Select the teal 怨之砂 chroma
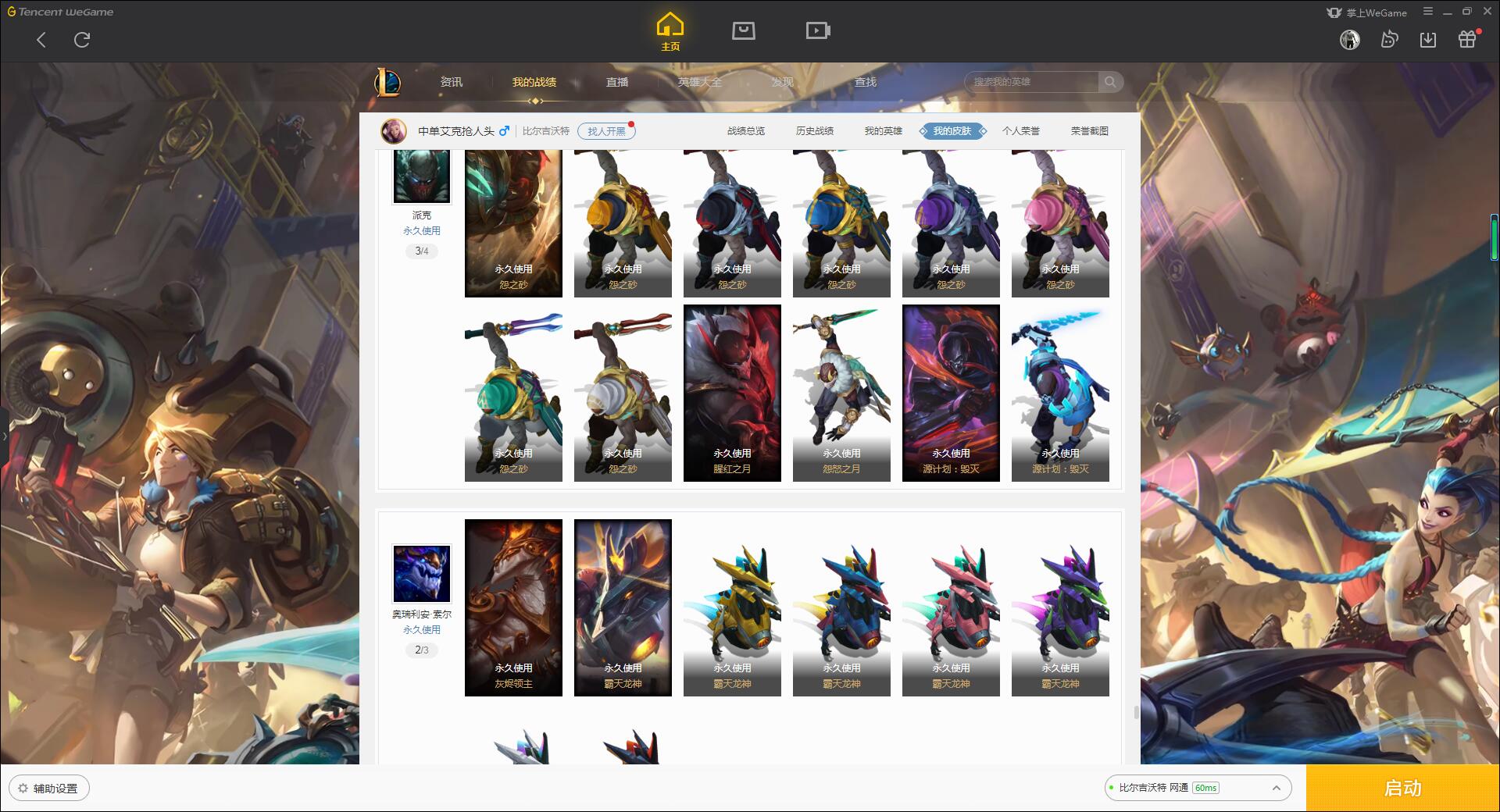1500x812 pixels. click(x=513, y=393)
